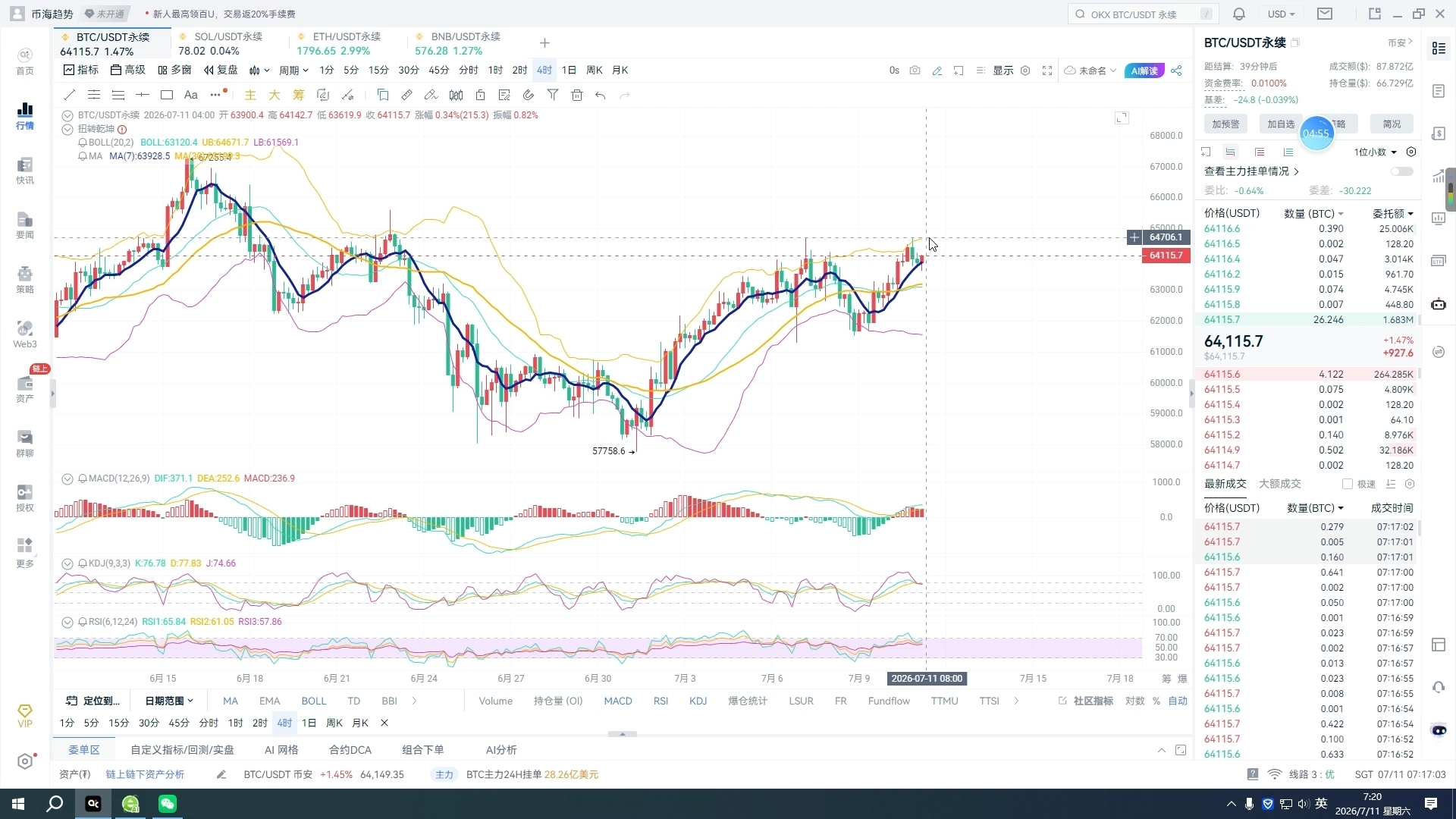Open the 未命名 layout dropdown
This screenshot has height=819, width=1456.
[x=1090, y=71]
